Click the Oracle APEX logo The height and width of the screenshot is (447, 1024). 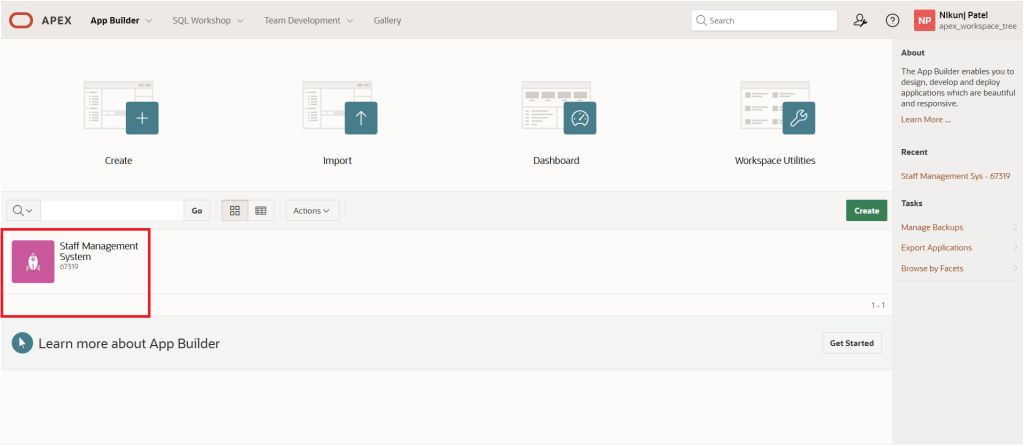click(x=40, y=20)
